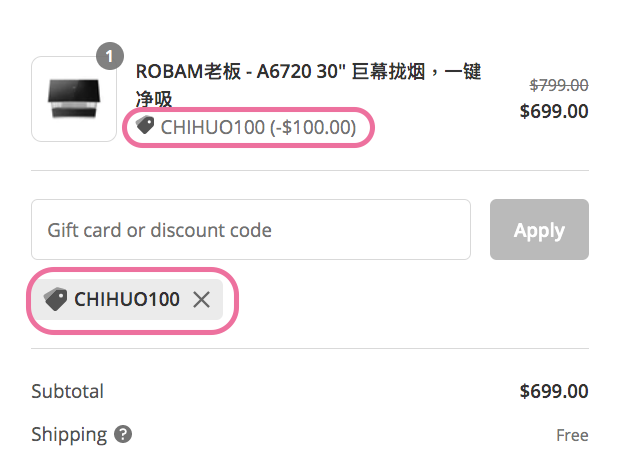The image size is (635, 455).
Task: Remove the CHIHUO100 discount code
Action: [x=201, y=300]
